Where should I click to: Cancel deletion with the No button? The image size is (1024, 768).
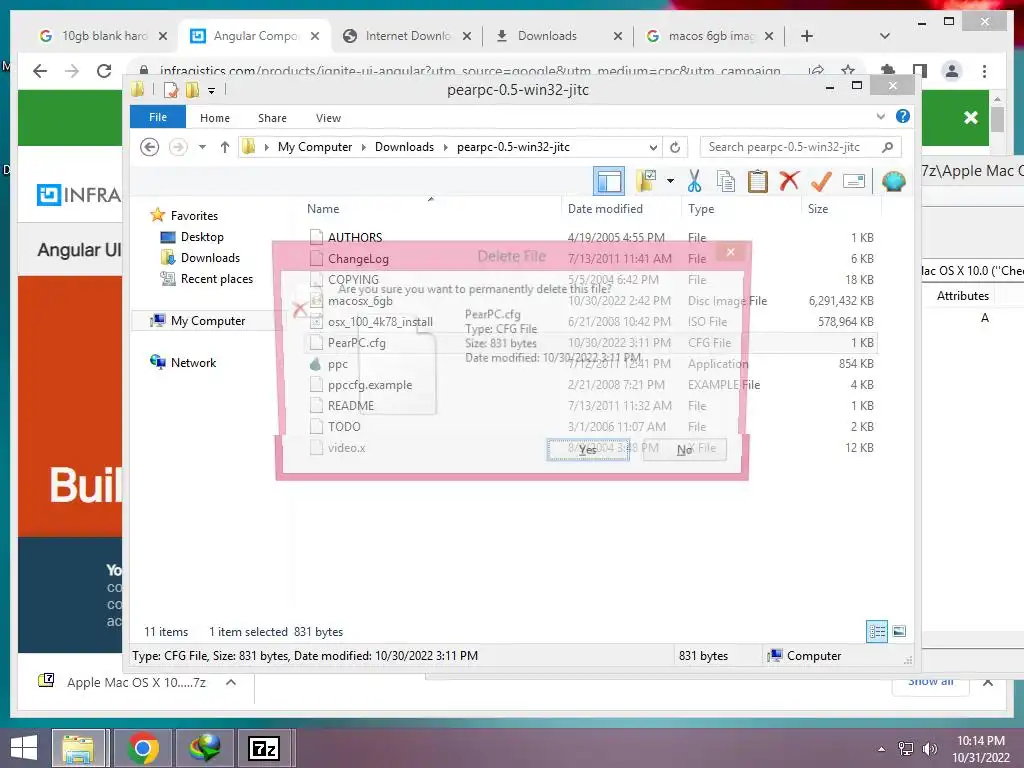pos(684,449)
